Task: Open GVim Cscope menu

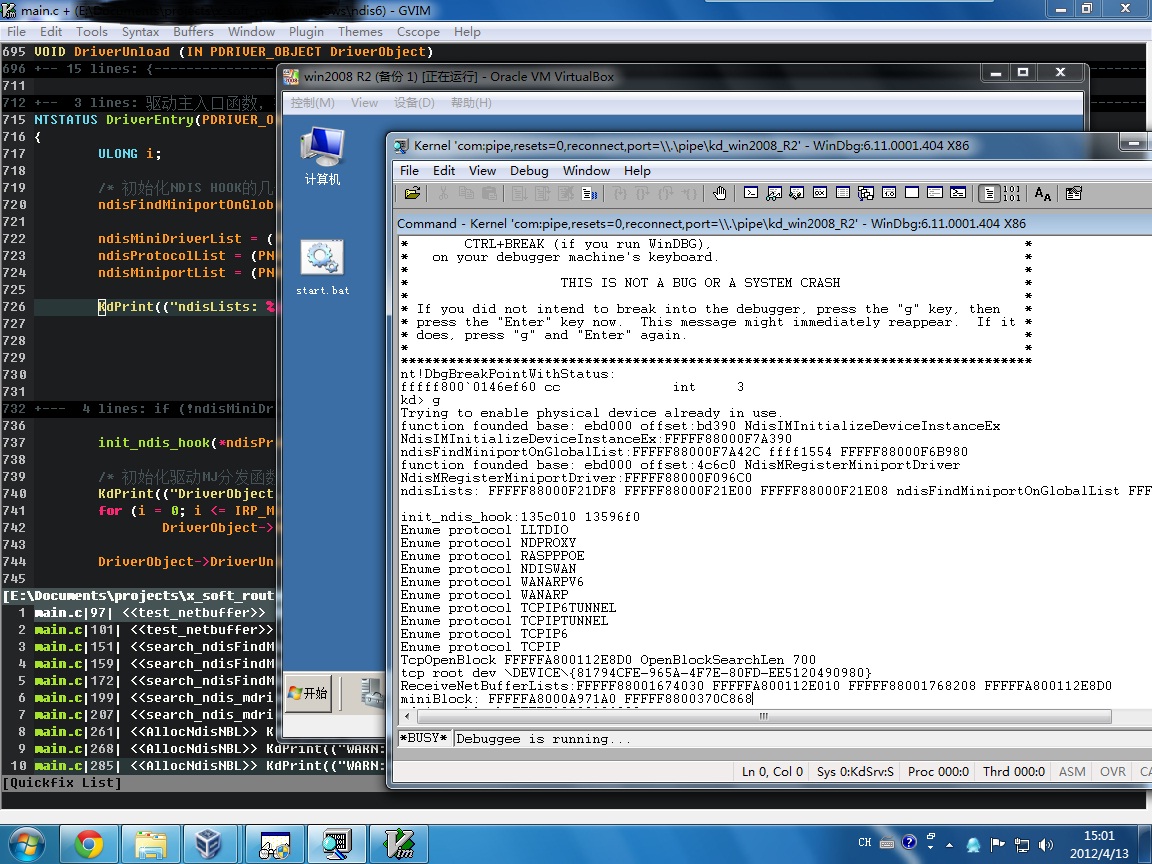Action: coord(418,32)
